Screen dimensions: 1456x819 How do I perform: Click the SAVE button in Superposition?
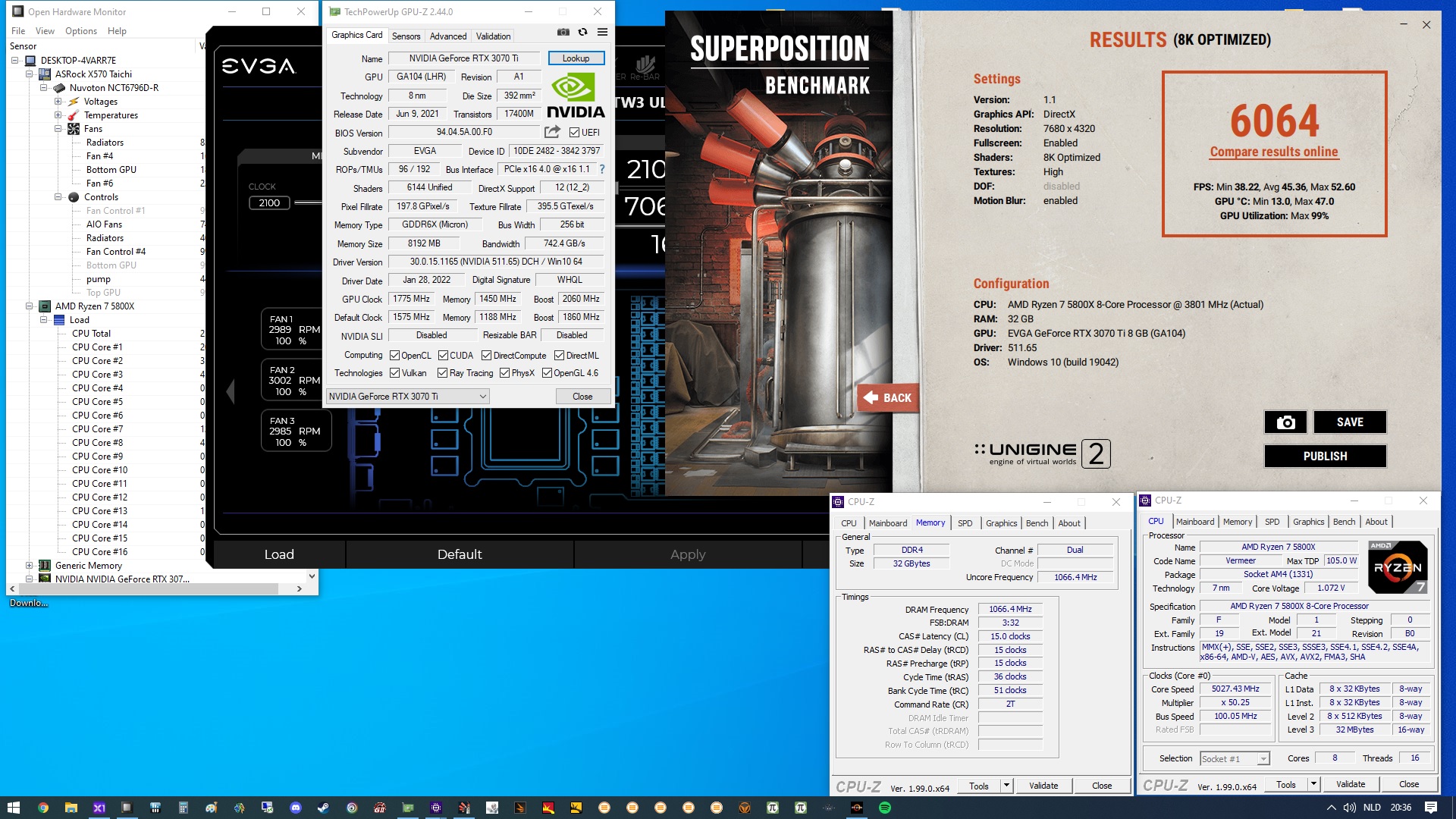(1350, 422)
